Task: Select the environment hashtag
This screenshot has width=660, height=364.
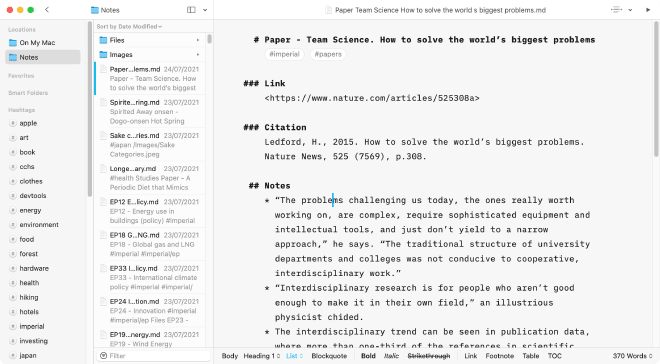Action: click(39, 225)
